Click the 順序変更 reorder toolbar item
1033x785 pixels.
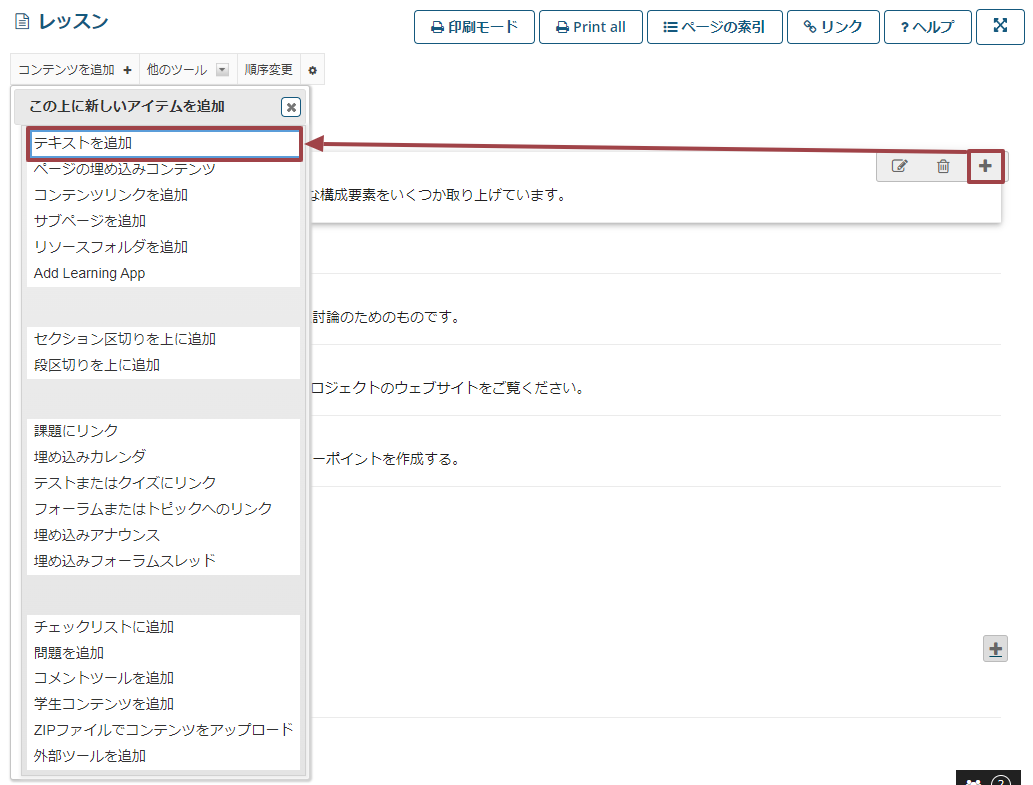[268, 70]
